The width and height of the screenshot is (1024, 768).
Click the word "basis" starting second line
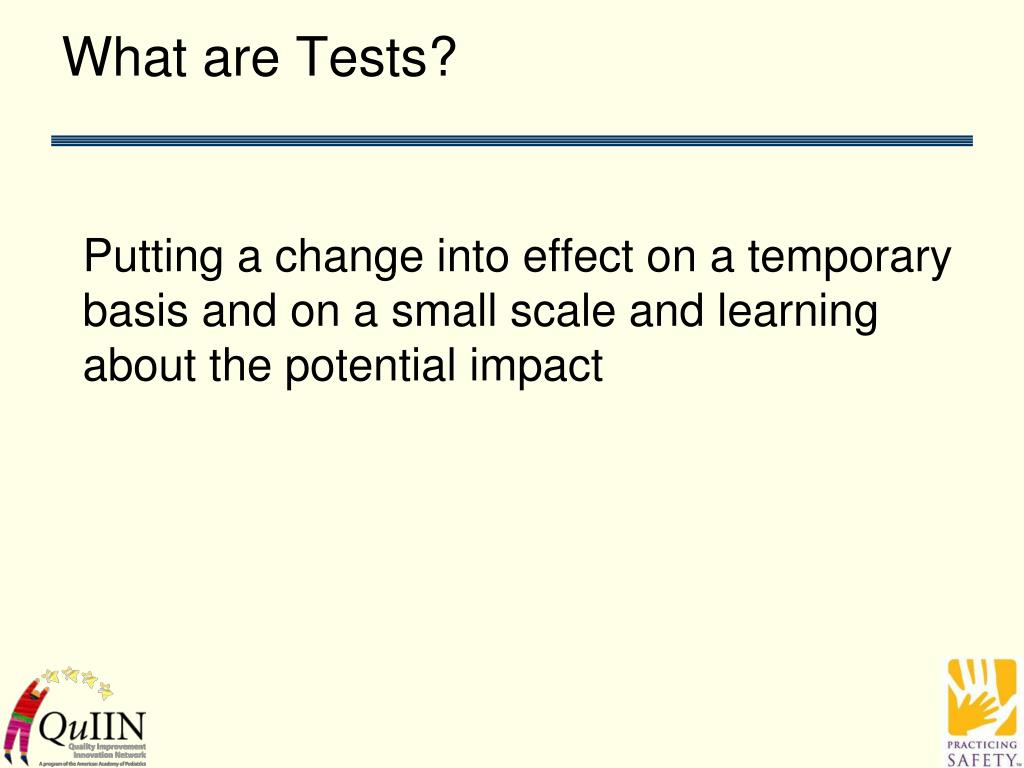135,312
